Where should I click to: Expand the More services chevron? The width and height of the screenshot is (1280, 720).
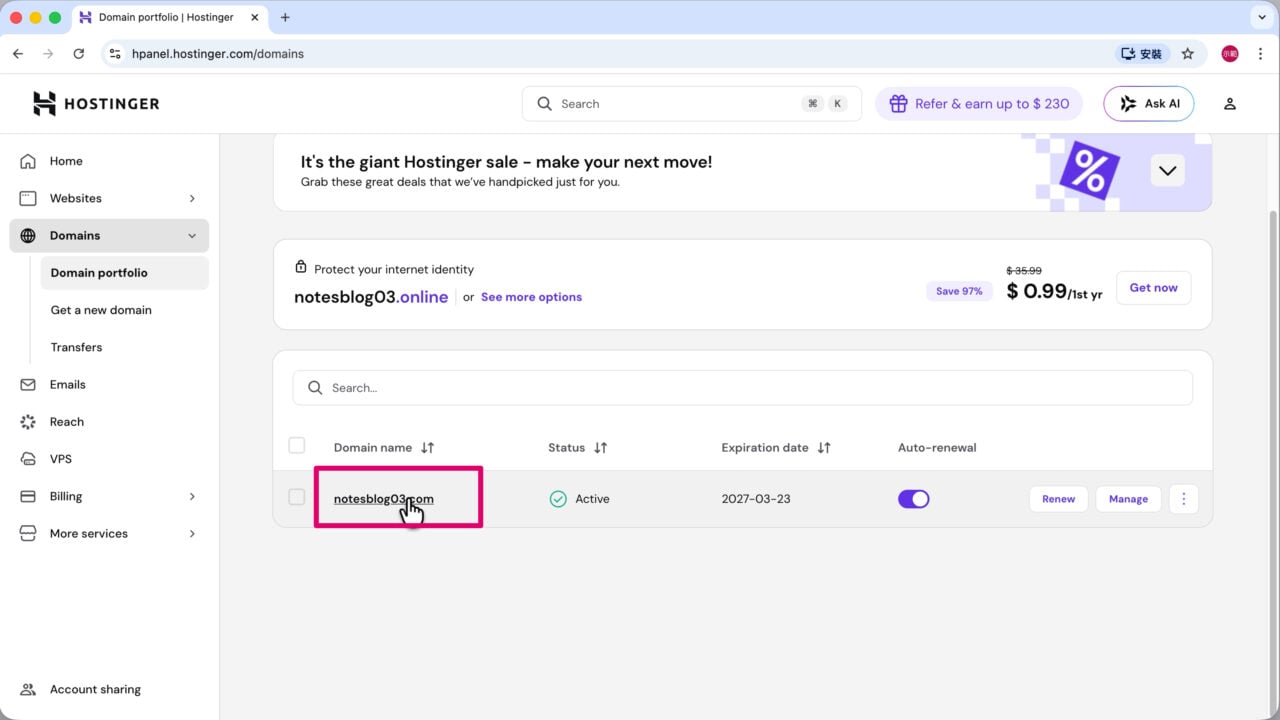[192, 534]
